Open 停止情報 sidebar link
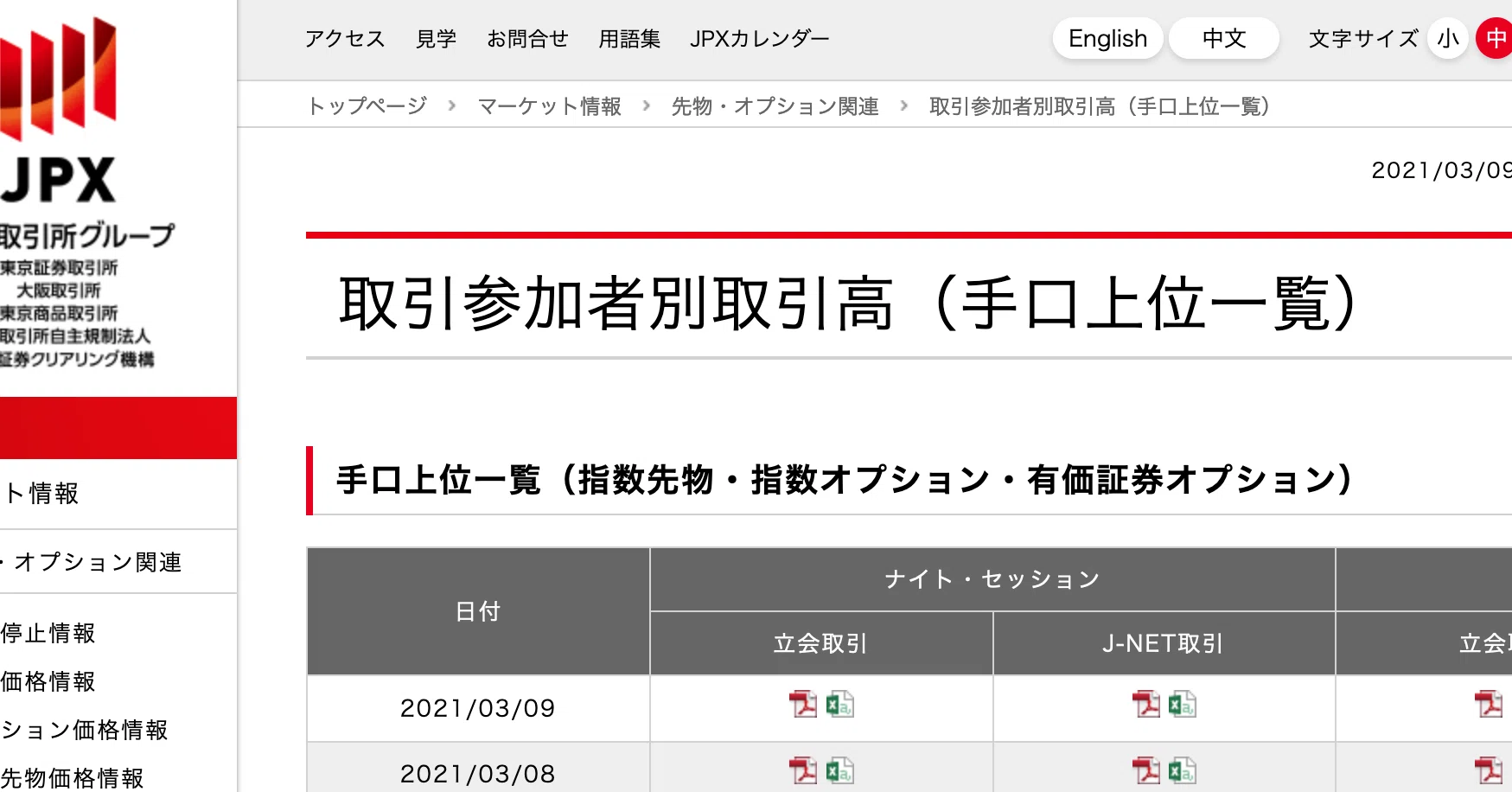Screen dimensions: 1512x792 click(48, 633)
